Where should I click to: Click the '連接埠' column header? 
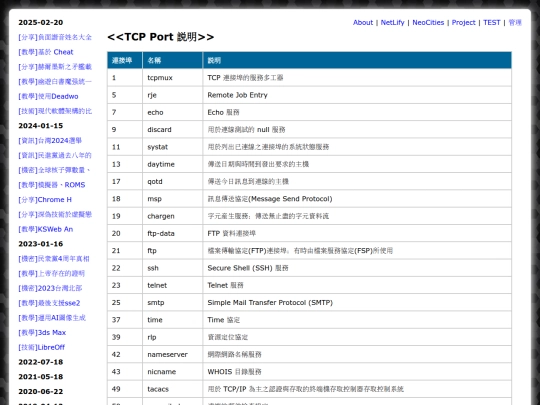[125, 60]
